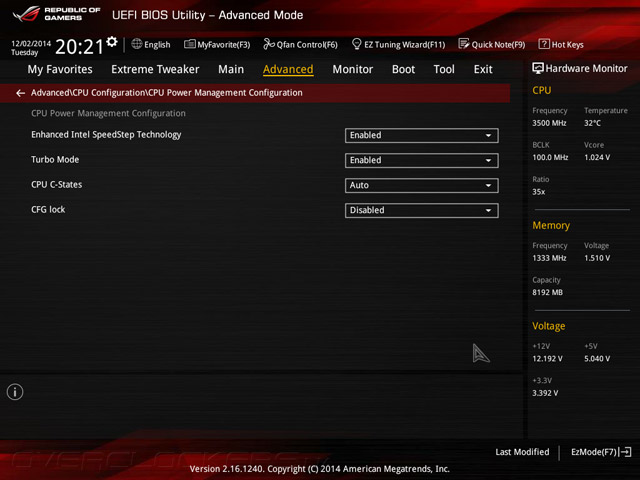Click the Republic of Gamers logo
Screen dimensions: 640x480
pos(56,14)
